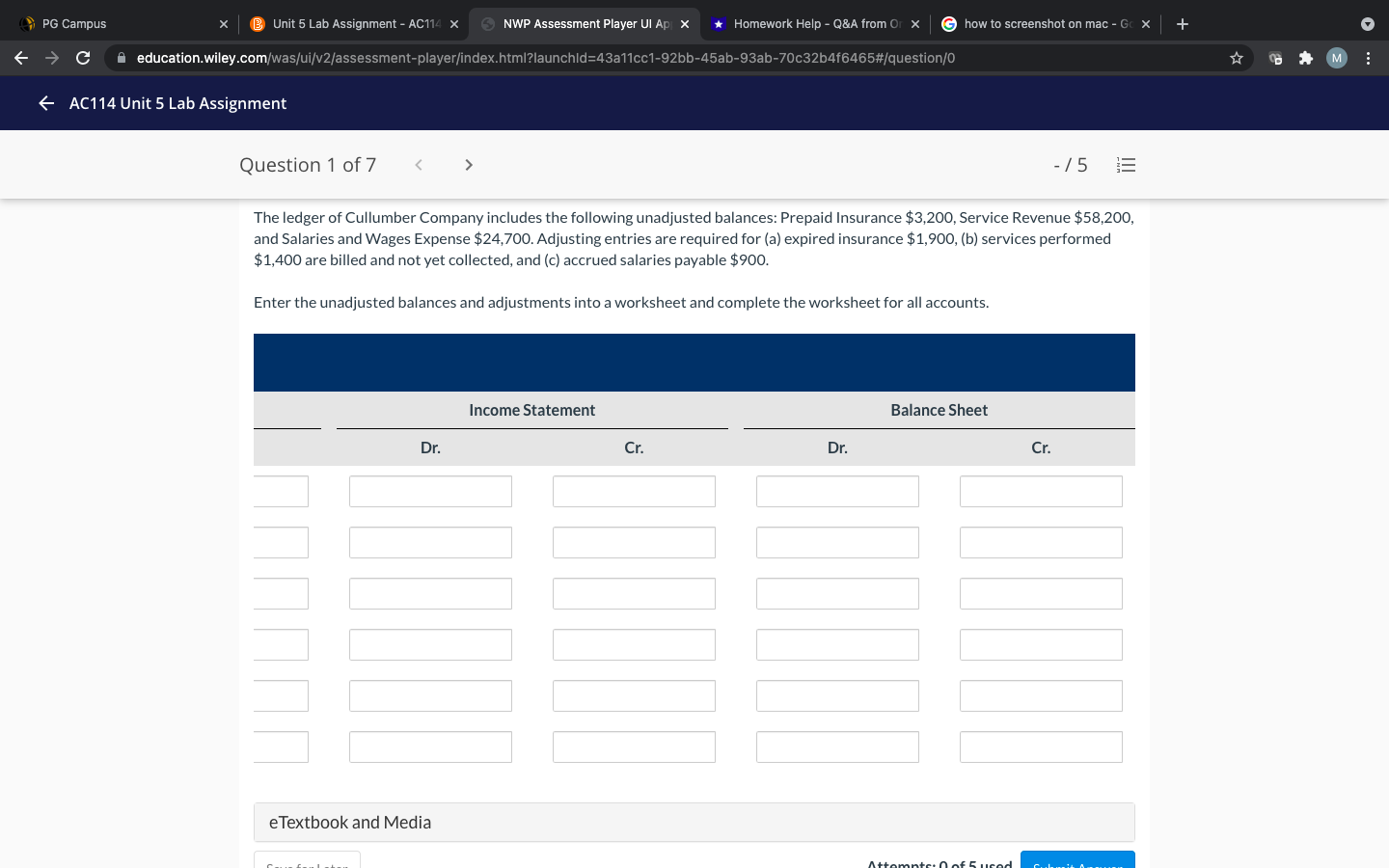
Task: Click the first Income Statement Dr. input field
Action: point(430,491)
